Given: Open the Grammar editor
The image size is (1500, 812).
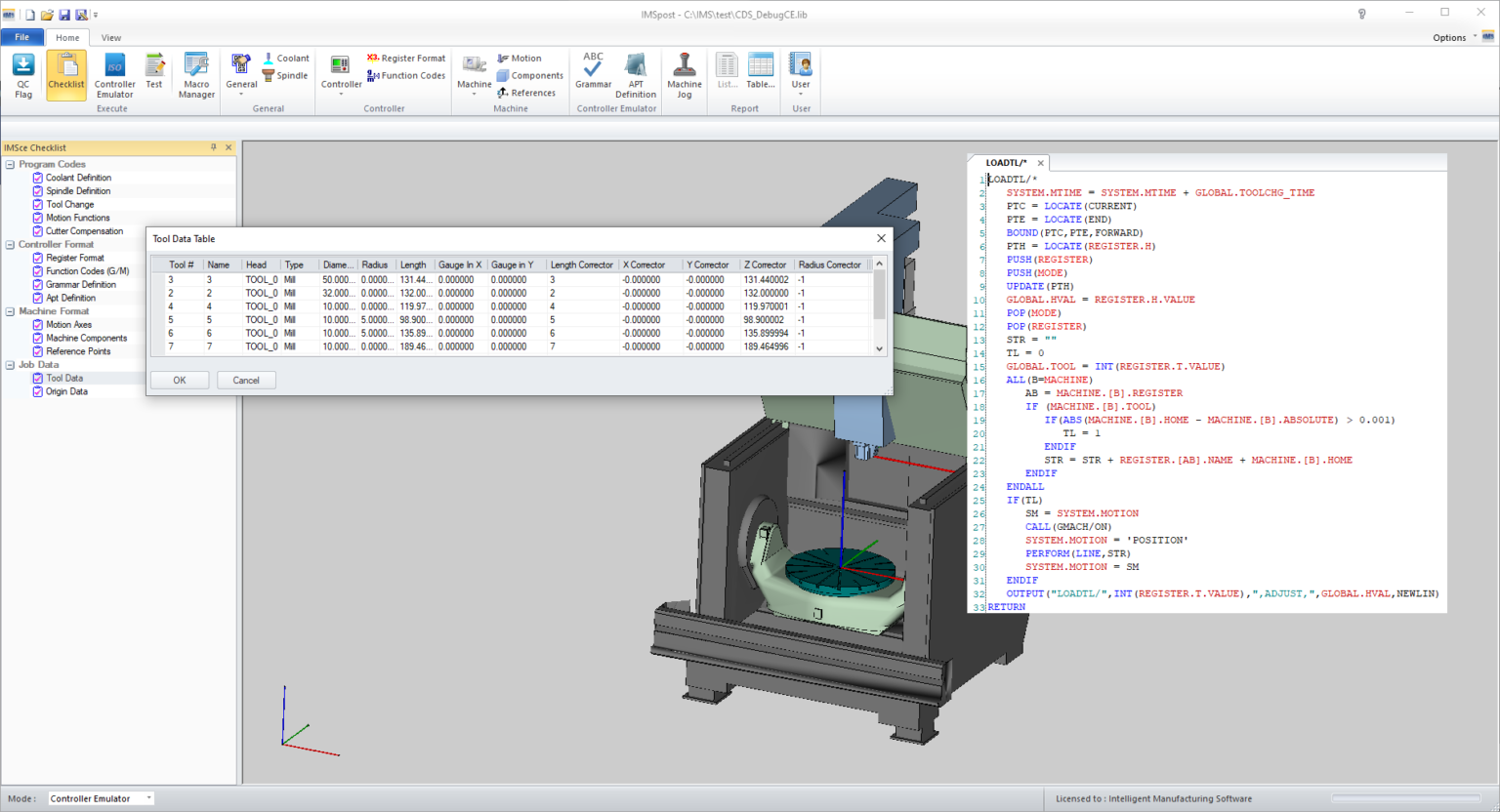Looking at the screenshot, I should click(x=592, y=73).
